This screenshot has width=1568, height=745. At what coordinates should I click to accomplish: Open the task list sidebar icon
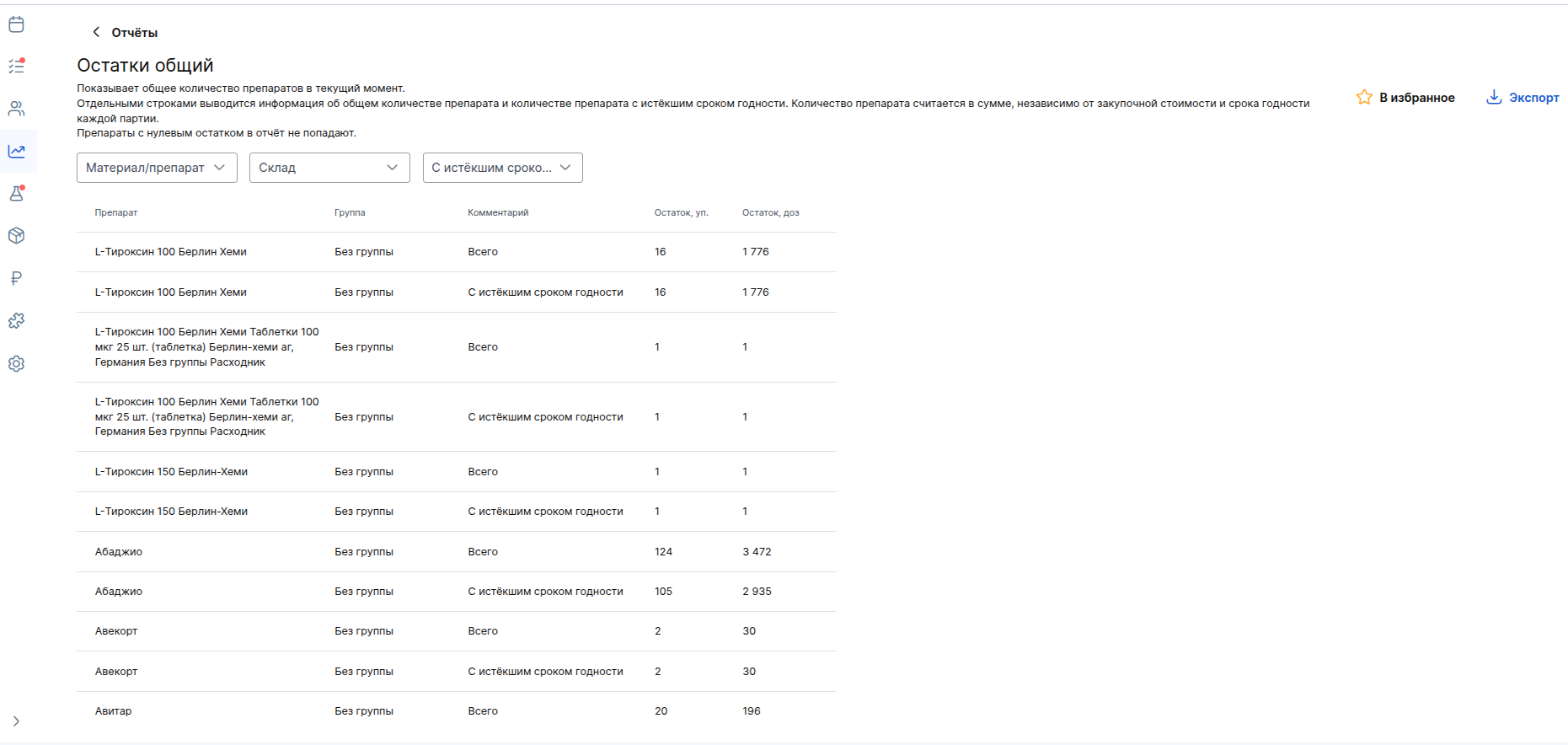click(16, 66)
